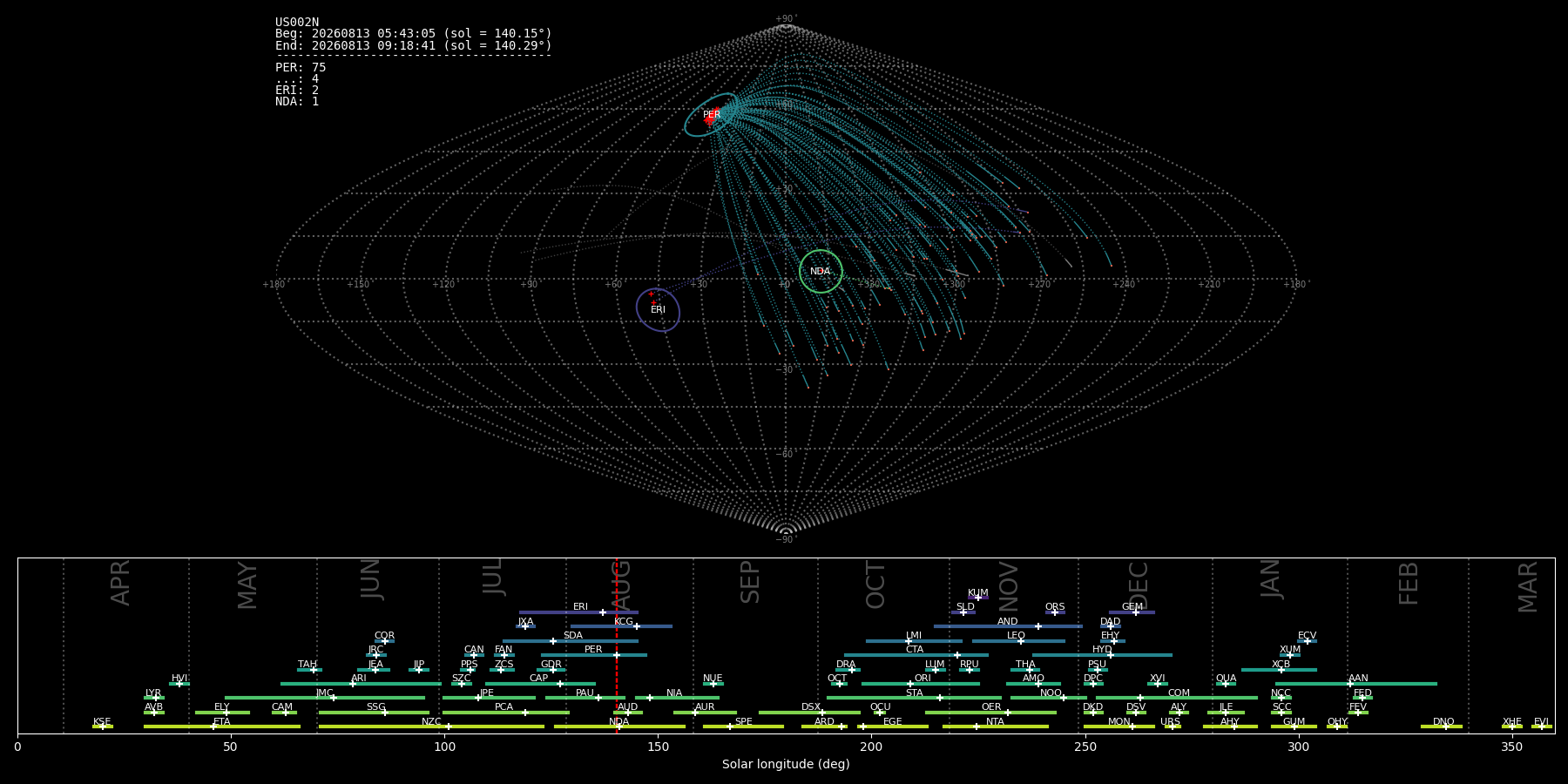1568x784 pixels.
Task: Click the OER shower bar label
Action: tap(991, 707)
